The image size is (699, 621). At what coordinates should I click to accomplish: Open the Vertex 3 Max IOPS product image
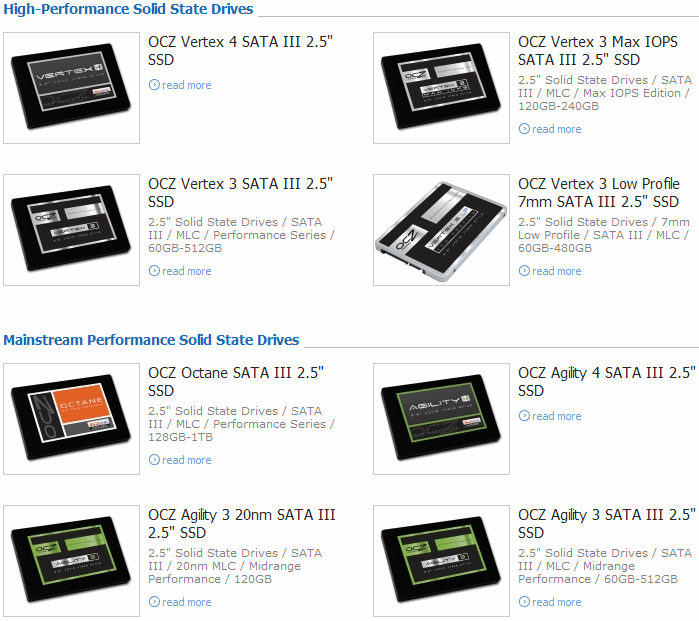pyautogui.click(x=441, y=88)
